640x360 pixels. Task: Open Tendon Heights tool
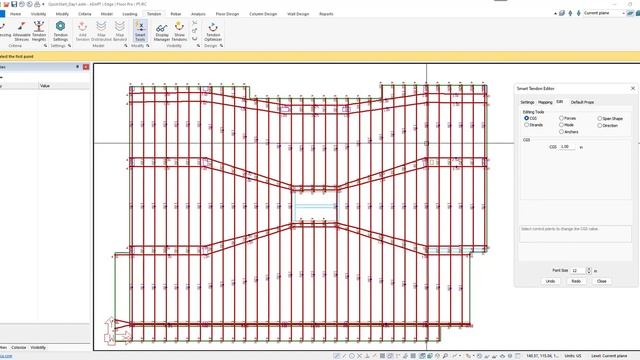(39, 31)
